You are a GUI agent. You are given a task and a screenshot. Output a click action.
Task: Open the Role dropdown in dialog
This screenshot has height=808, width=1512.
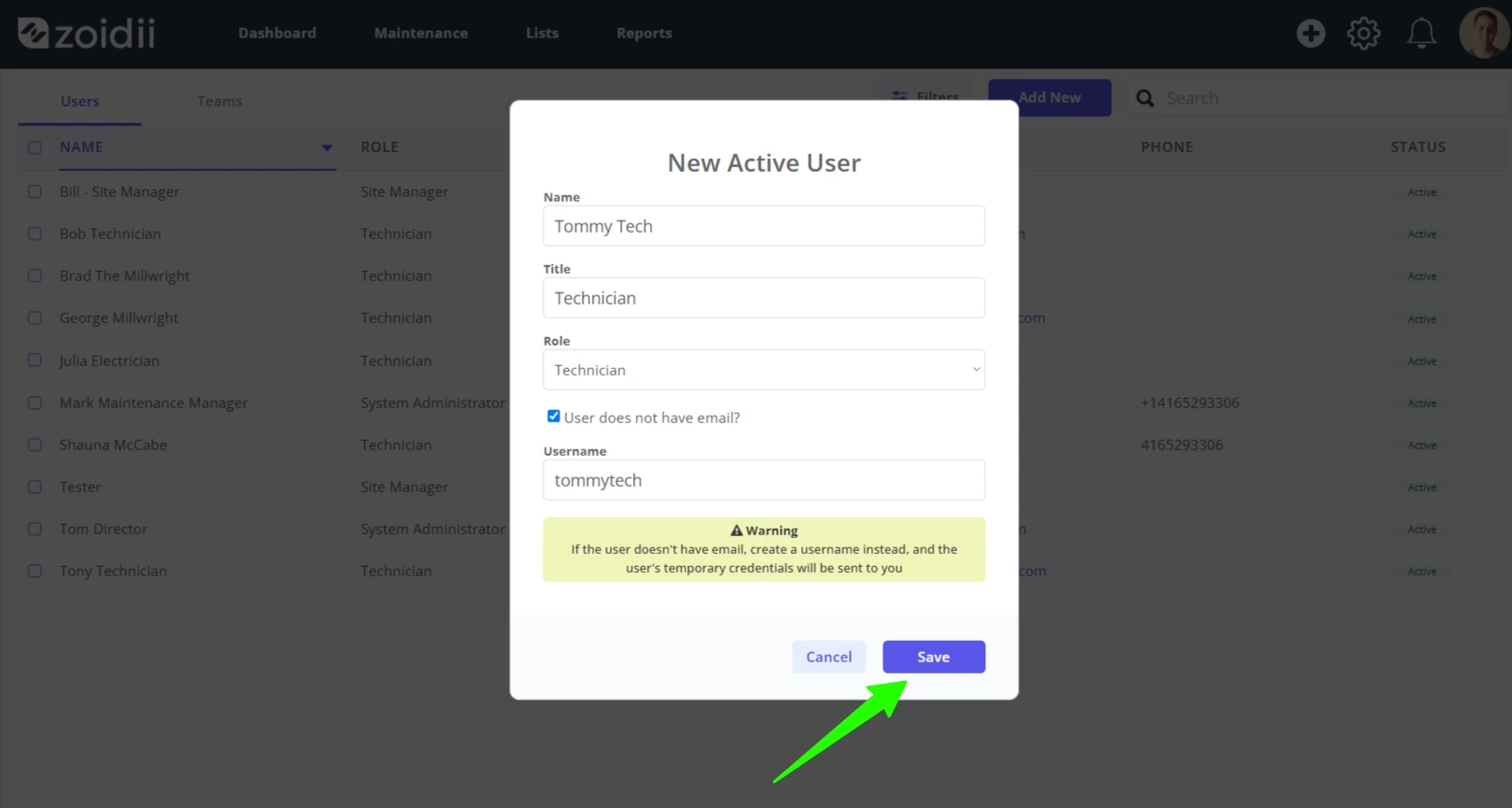764,370
